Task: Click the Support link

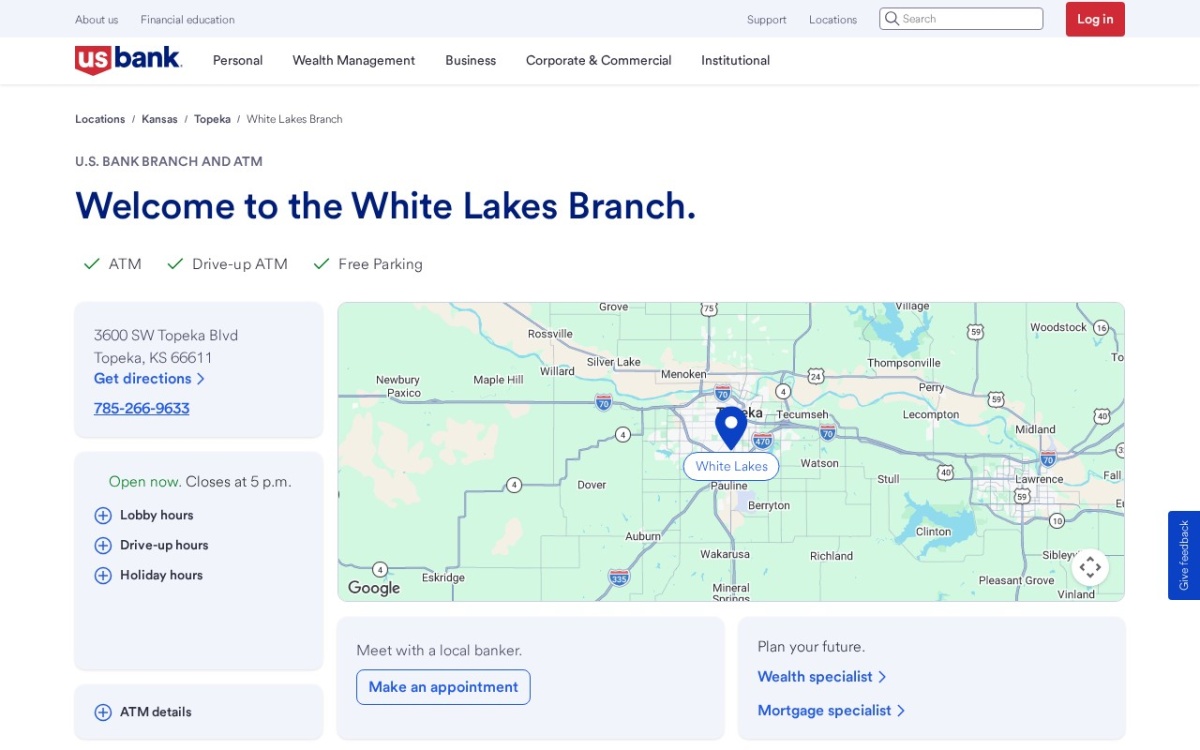Action: (767, 19)
